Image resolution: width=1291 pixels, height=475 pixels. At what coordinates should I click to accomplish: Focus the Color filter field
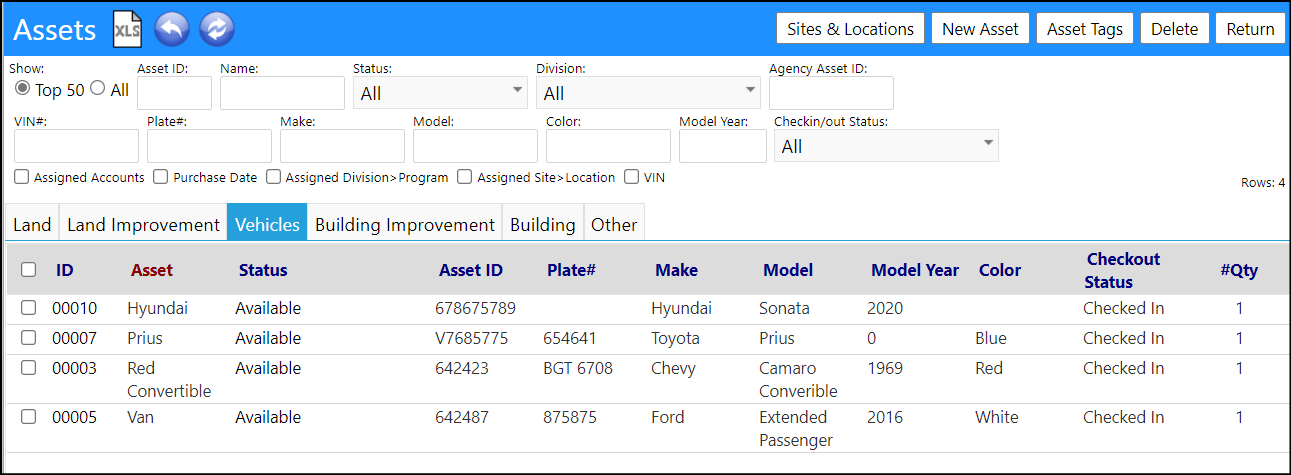[608, 146]
